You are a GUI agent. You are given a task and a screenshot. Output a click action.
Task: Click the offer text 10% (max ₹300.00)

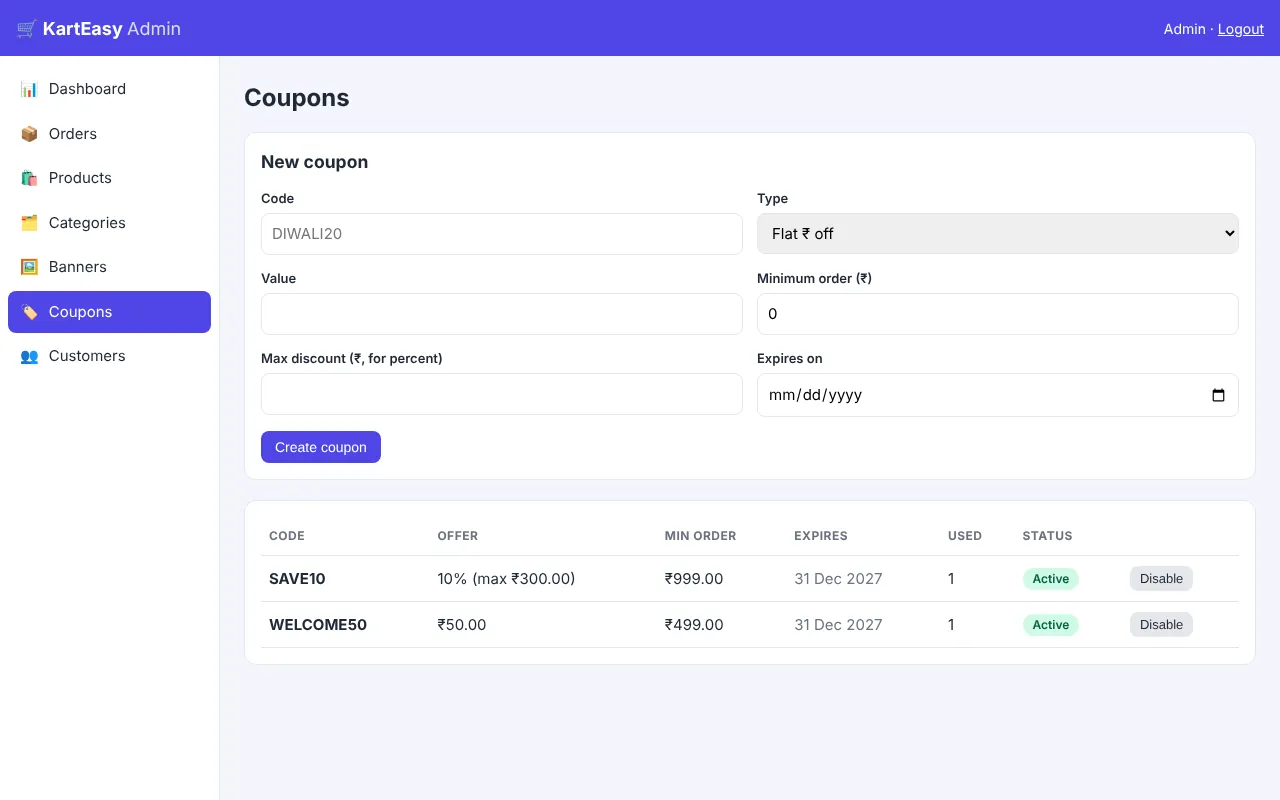pyautogui.click(x=506, y=579)
